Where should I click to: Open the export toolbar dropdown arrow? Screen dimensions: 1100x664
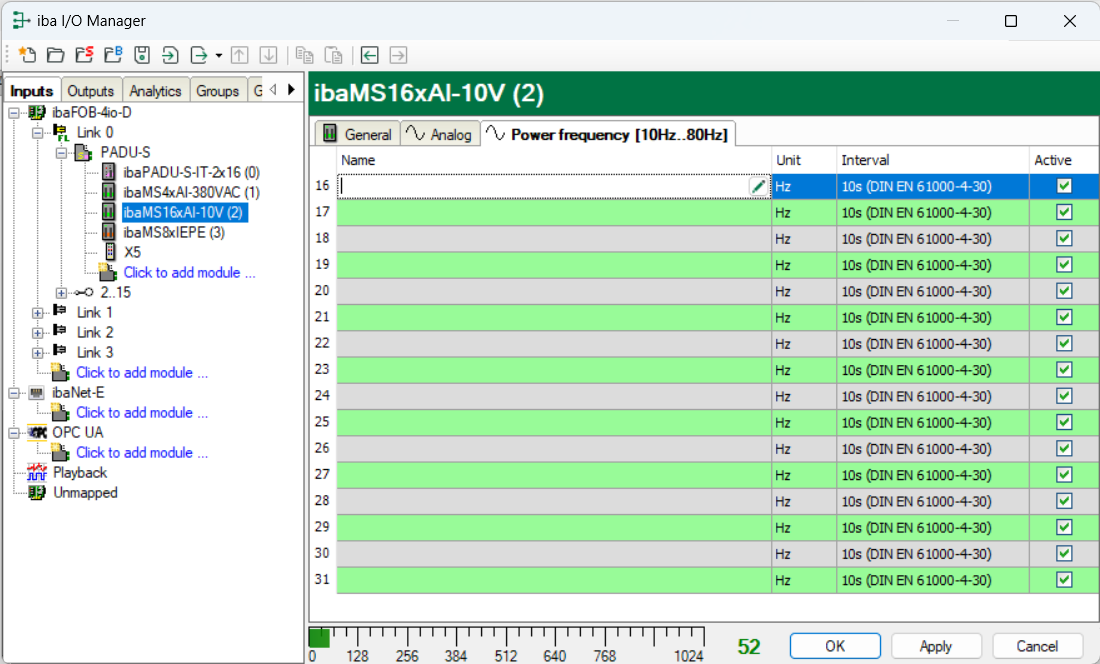[218, 55]
